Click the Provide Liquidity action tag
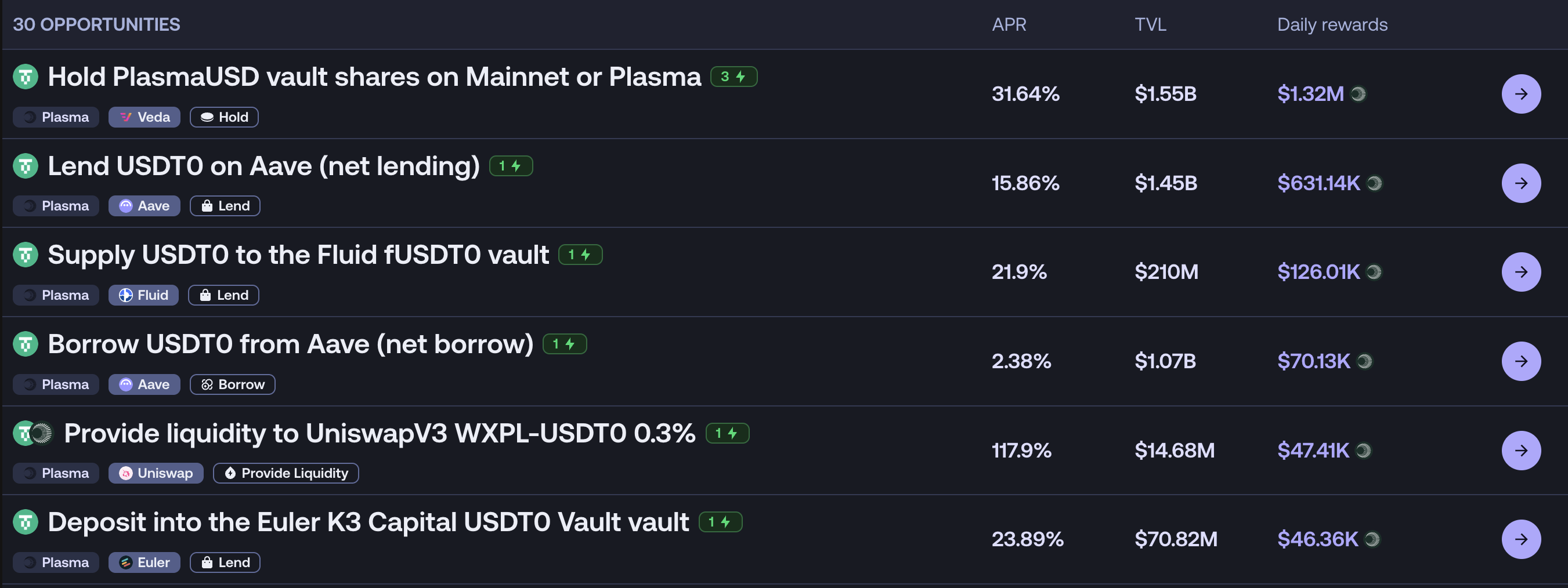The height and width of the screenshot is (588, 1568). tap(286, 473)
